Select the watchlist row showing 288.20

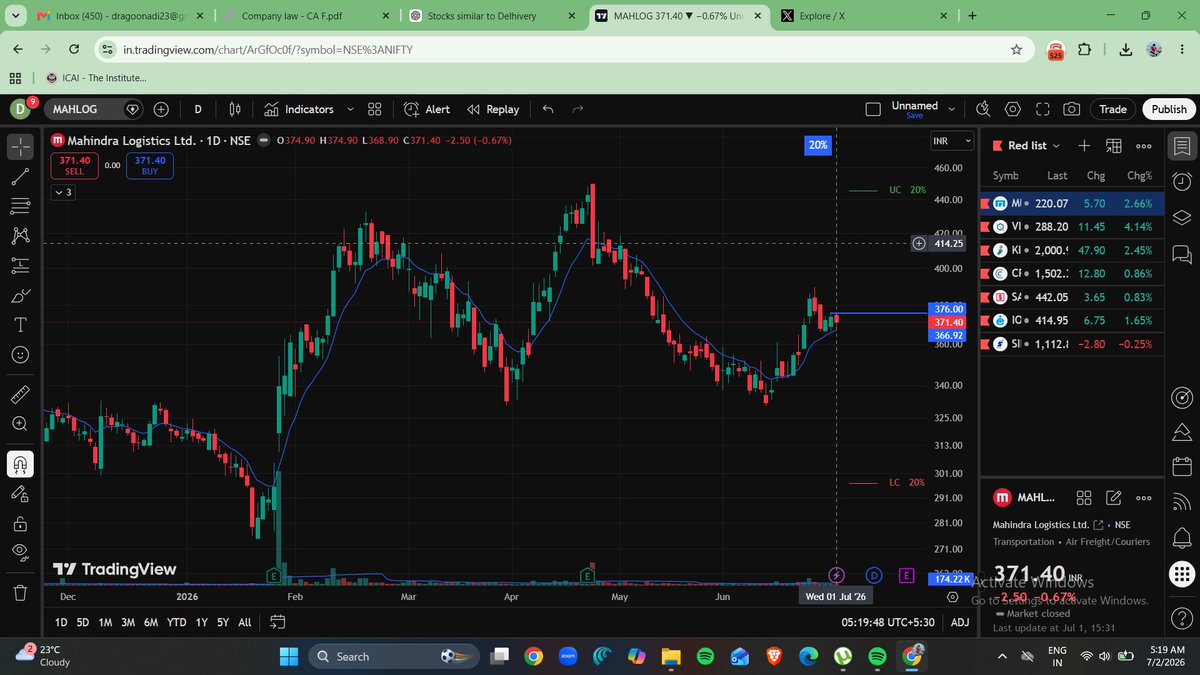pos(1072,227)
